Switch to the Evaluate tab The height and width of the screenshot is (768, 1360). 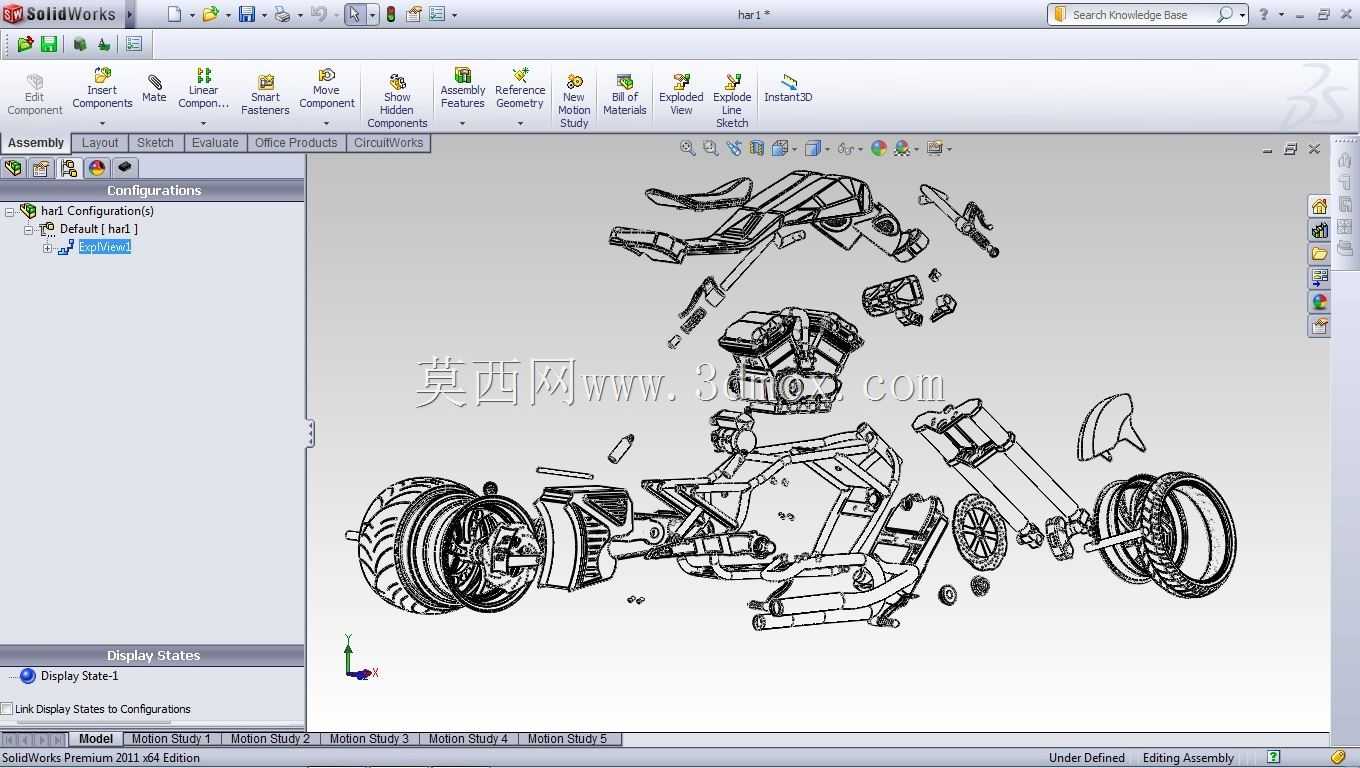tap(215, 143)
